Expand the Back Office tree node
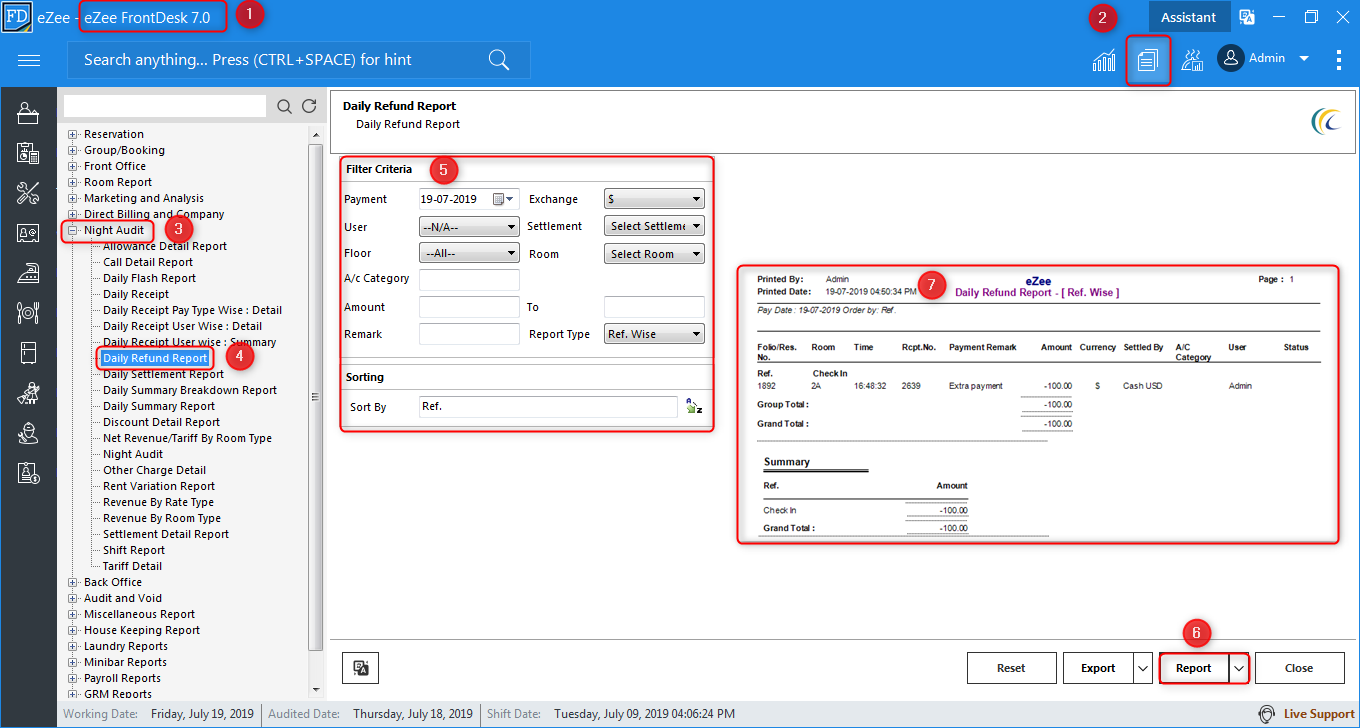 [x=72, y=582]
